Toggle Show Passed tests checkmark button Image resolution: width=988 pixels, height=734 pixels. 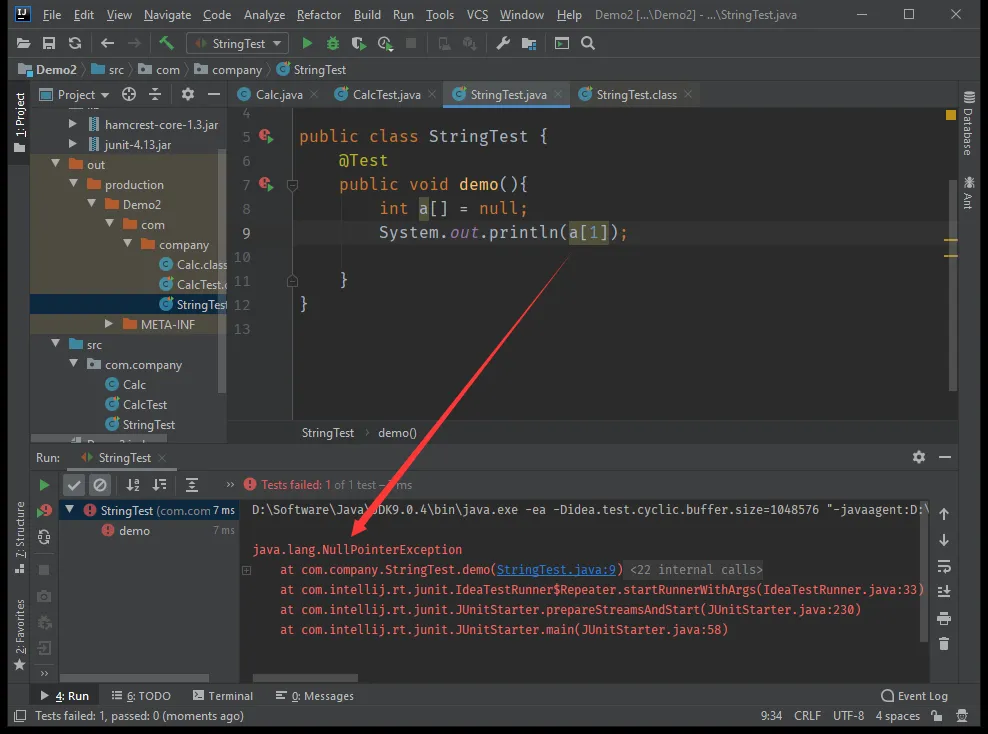74,485
